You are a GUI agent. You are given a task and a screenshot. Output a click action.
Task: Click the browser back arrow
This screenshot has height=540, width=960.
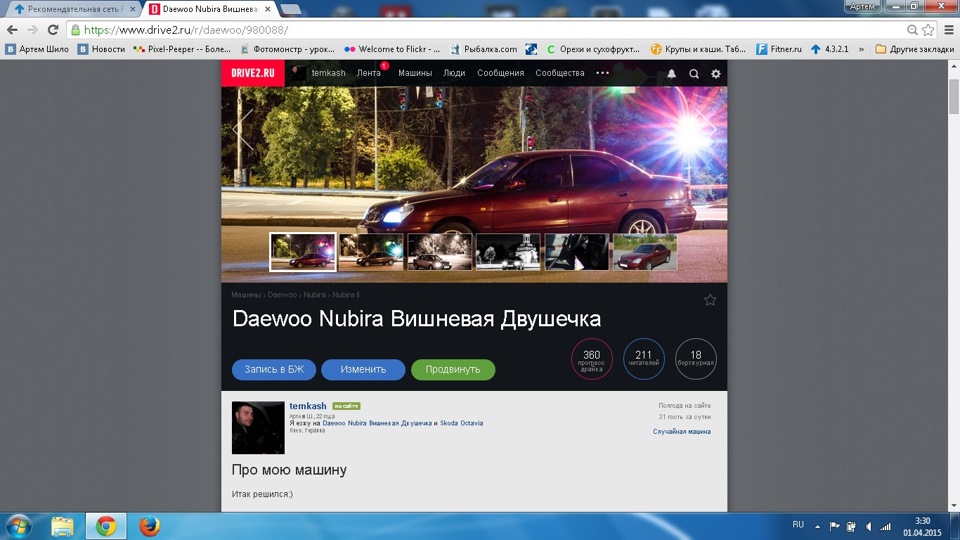[x=12, y=29]
